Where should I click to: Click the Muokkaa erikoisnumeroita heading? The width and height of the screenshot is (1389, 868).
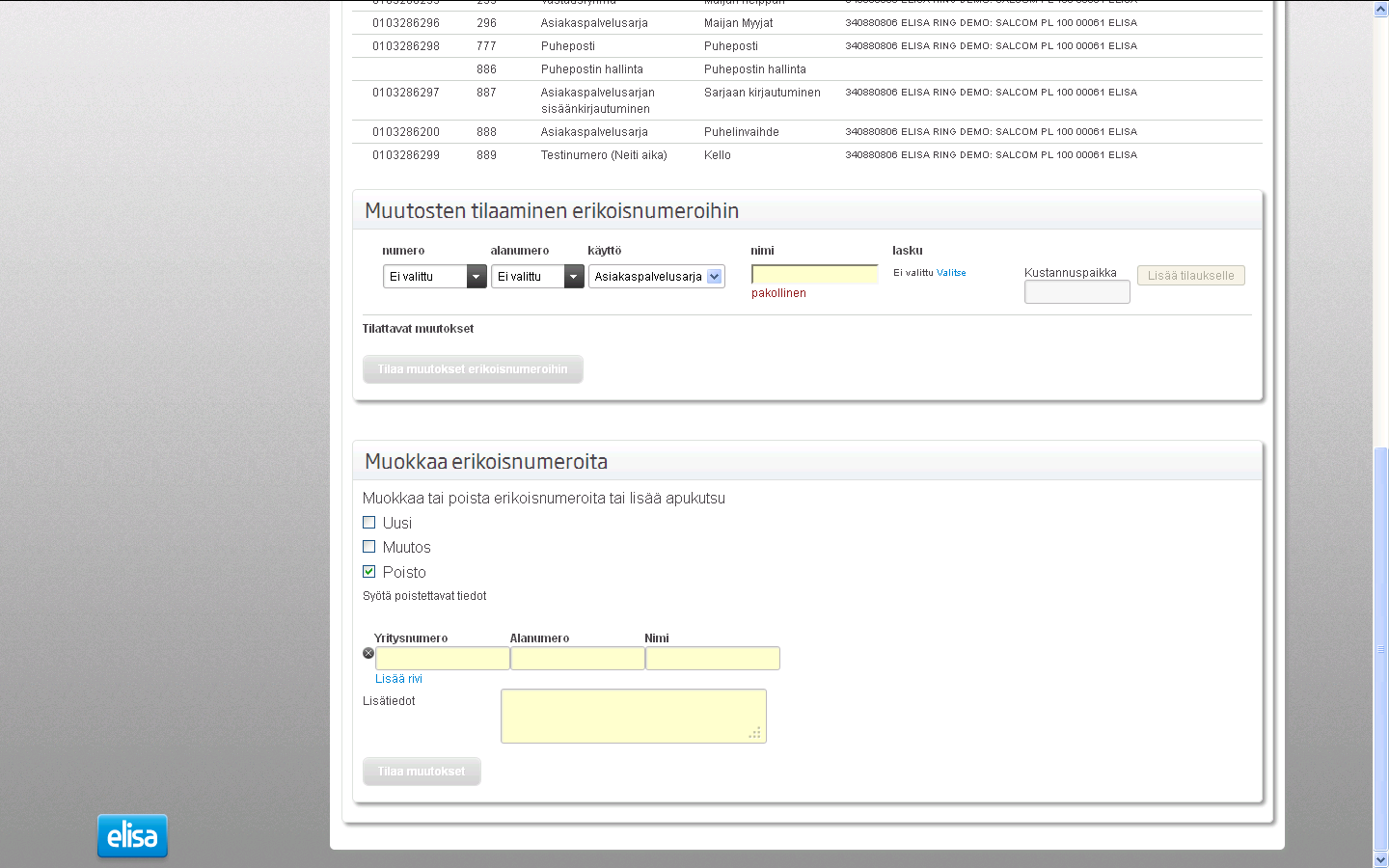[x=486, y=462]
